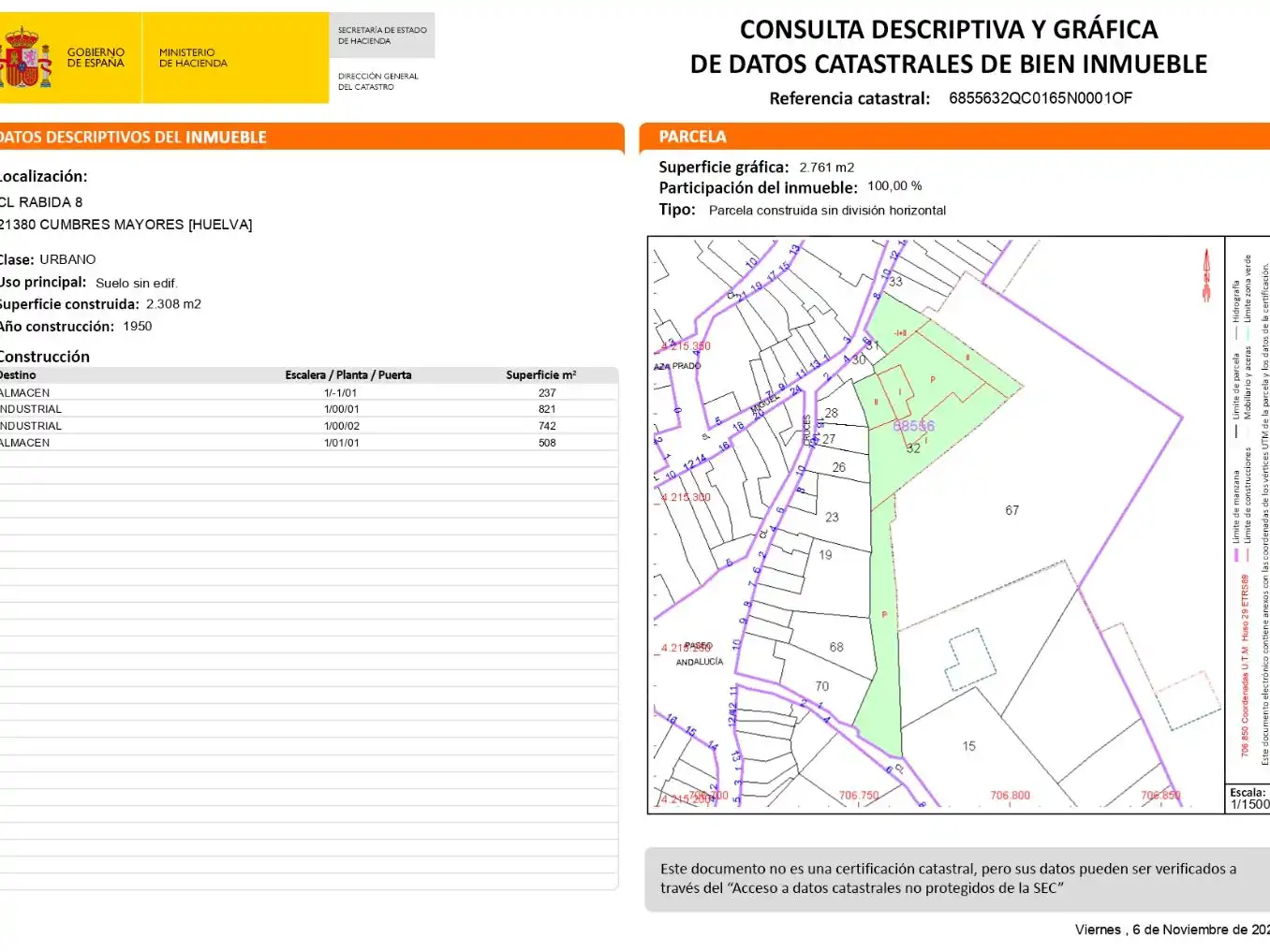The height and width of the screenshot is (952, 1270).
Task: Click 'Secretaría de Estado de Hacienda' text
Action: pyautogui.click(x=382, y=36)
